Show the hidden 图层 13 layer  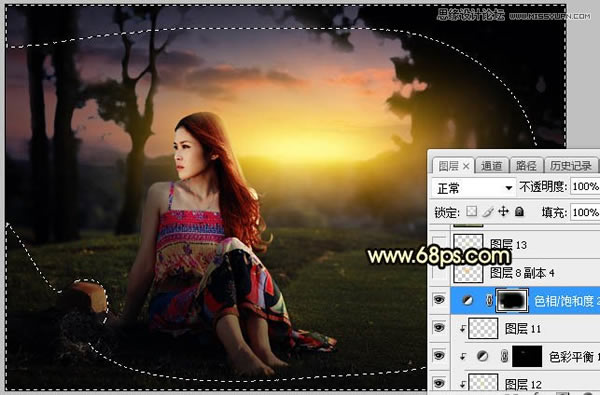439,243
